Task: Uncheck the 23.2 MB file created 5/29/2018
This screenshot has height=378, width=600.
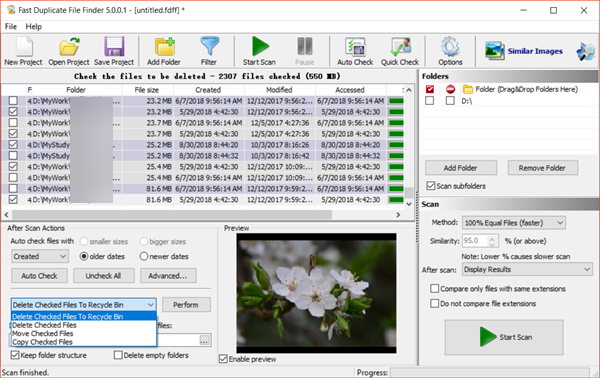Action: 13,112
